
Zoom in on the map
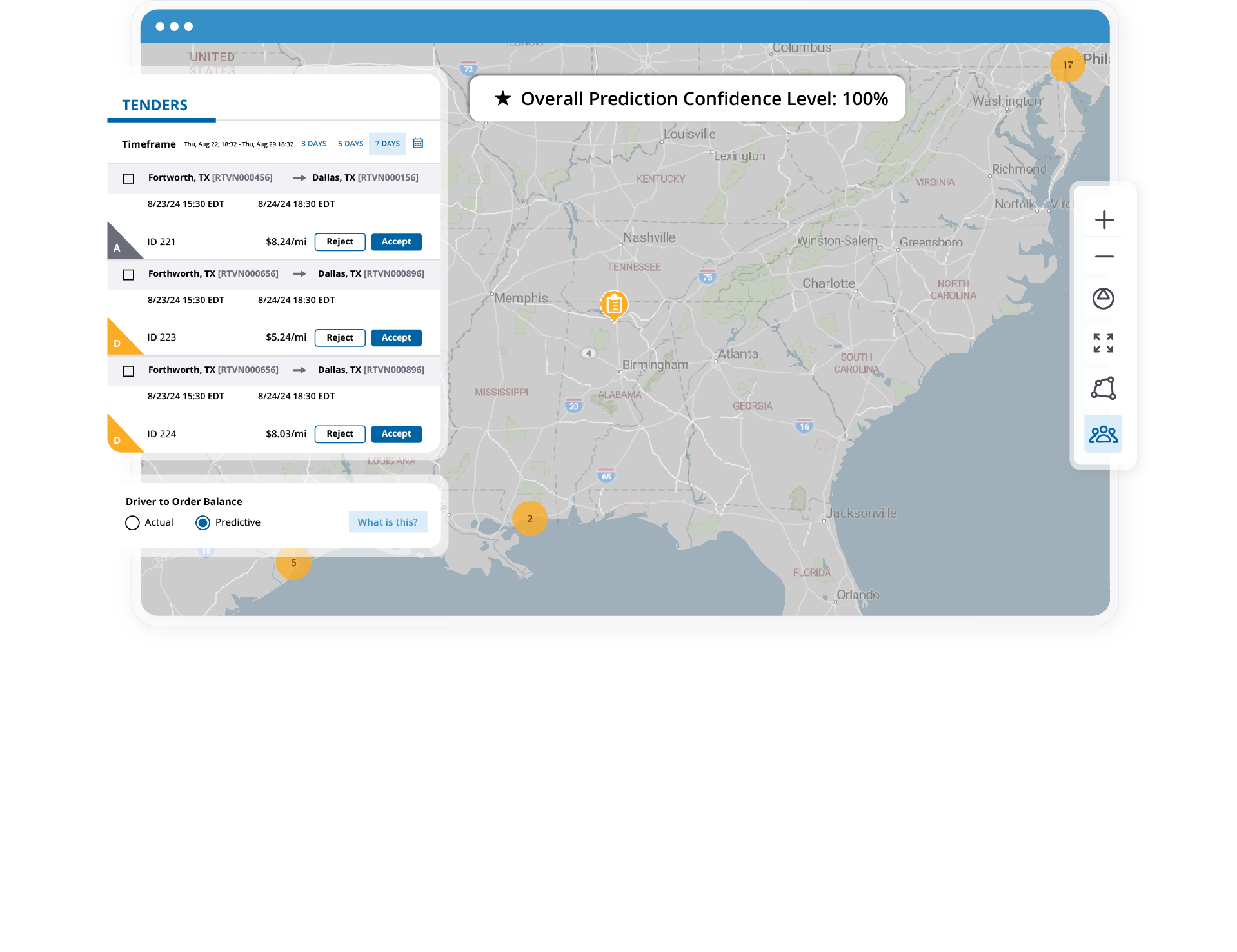tap(1103, 219)
